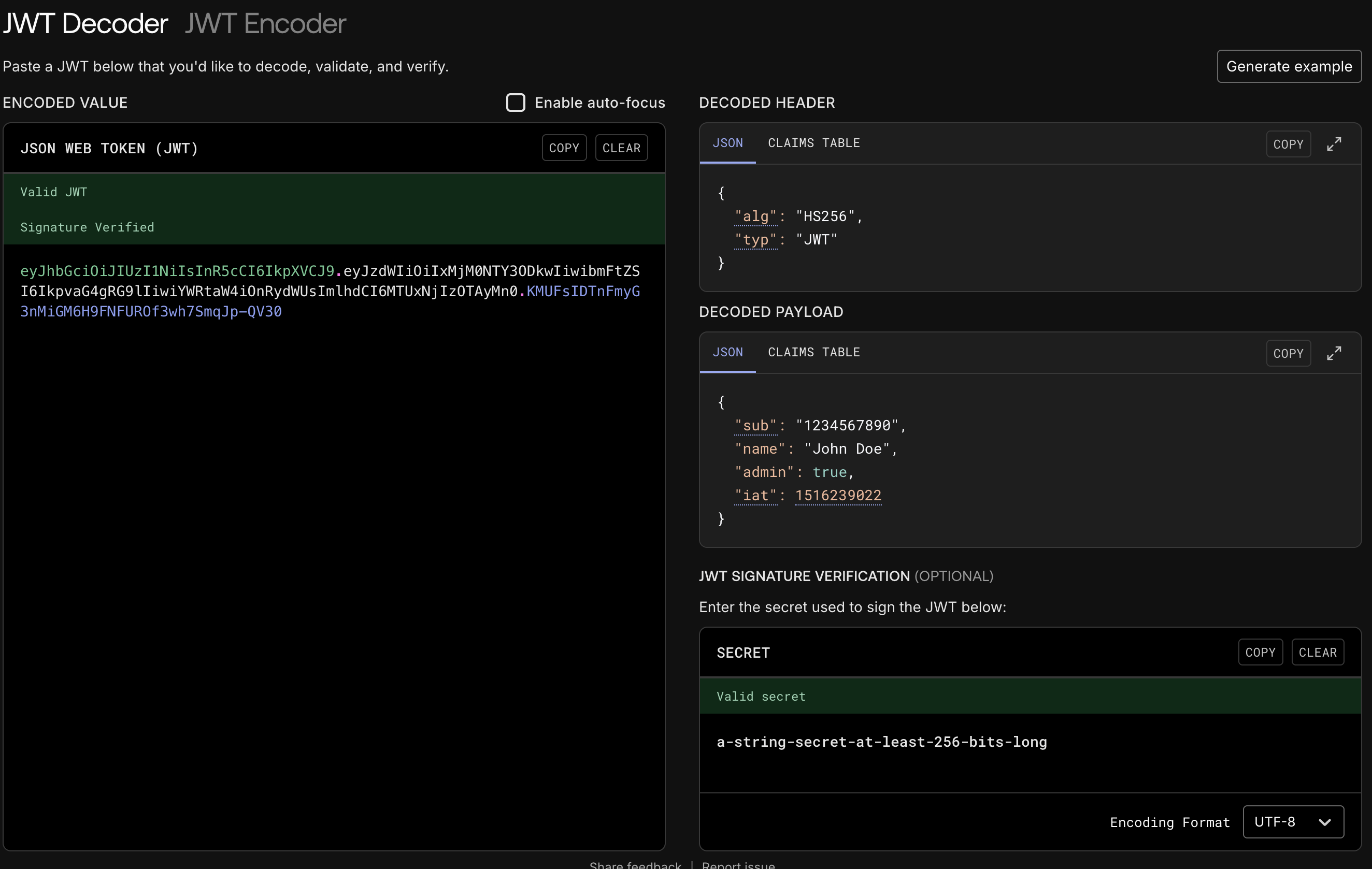
Task: Select JSON tab in Decoded Payload
Action: pyautogui.click(x=727, y=352)
